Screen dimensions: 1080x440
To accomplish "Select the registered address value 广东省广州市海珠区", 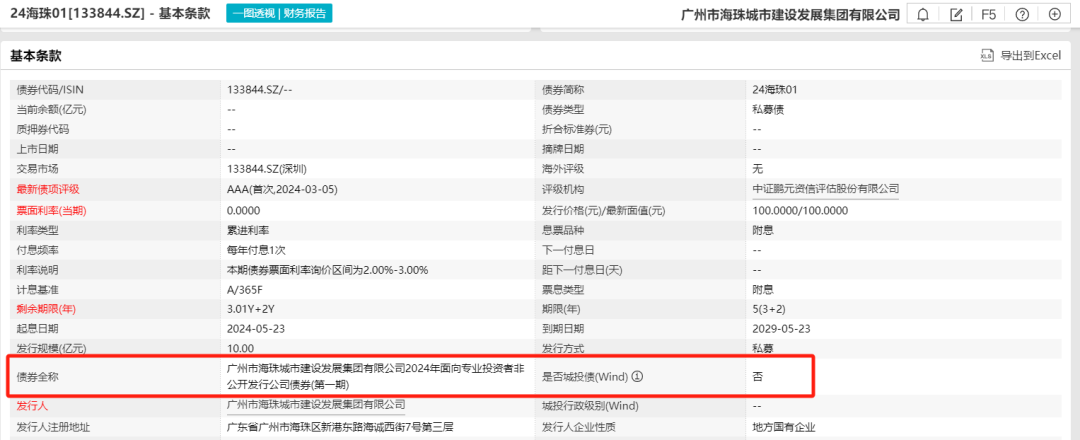I will tap(340, 427).
